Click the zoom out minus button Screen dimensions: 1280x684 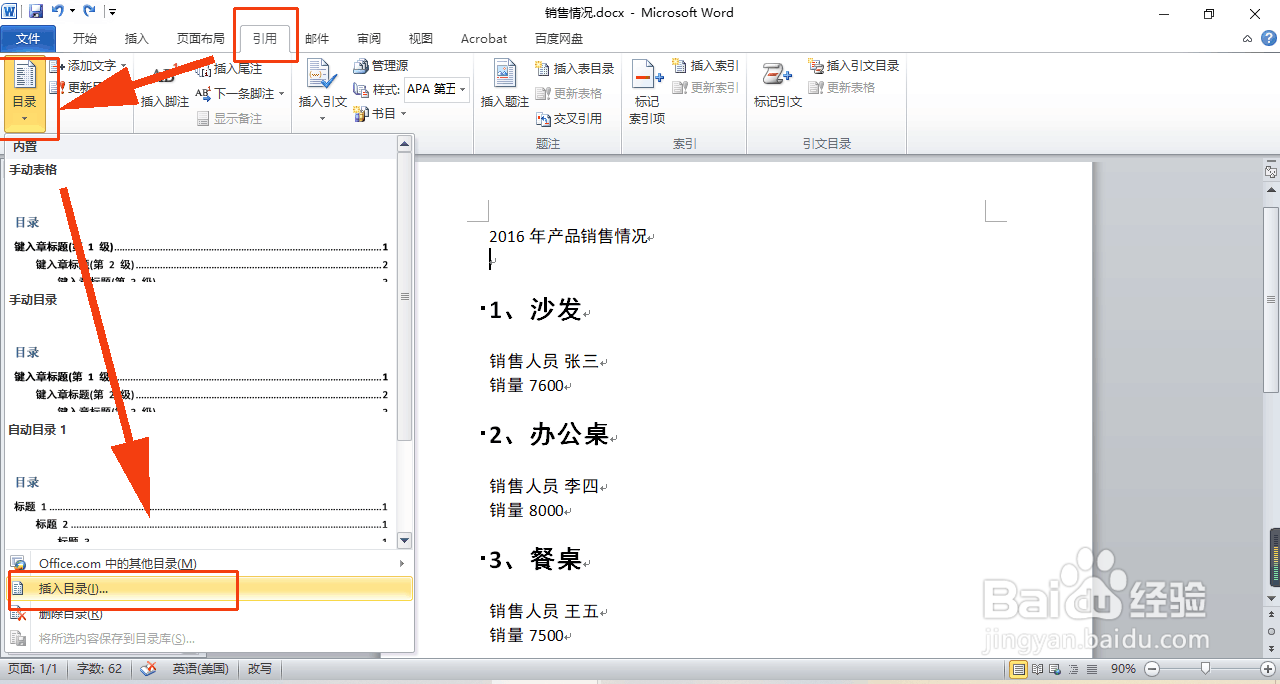tap(1152, 669)
